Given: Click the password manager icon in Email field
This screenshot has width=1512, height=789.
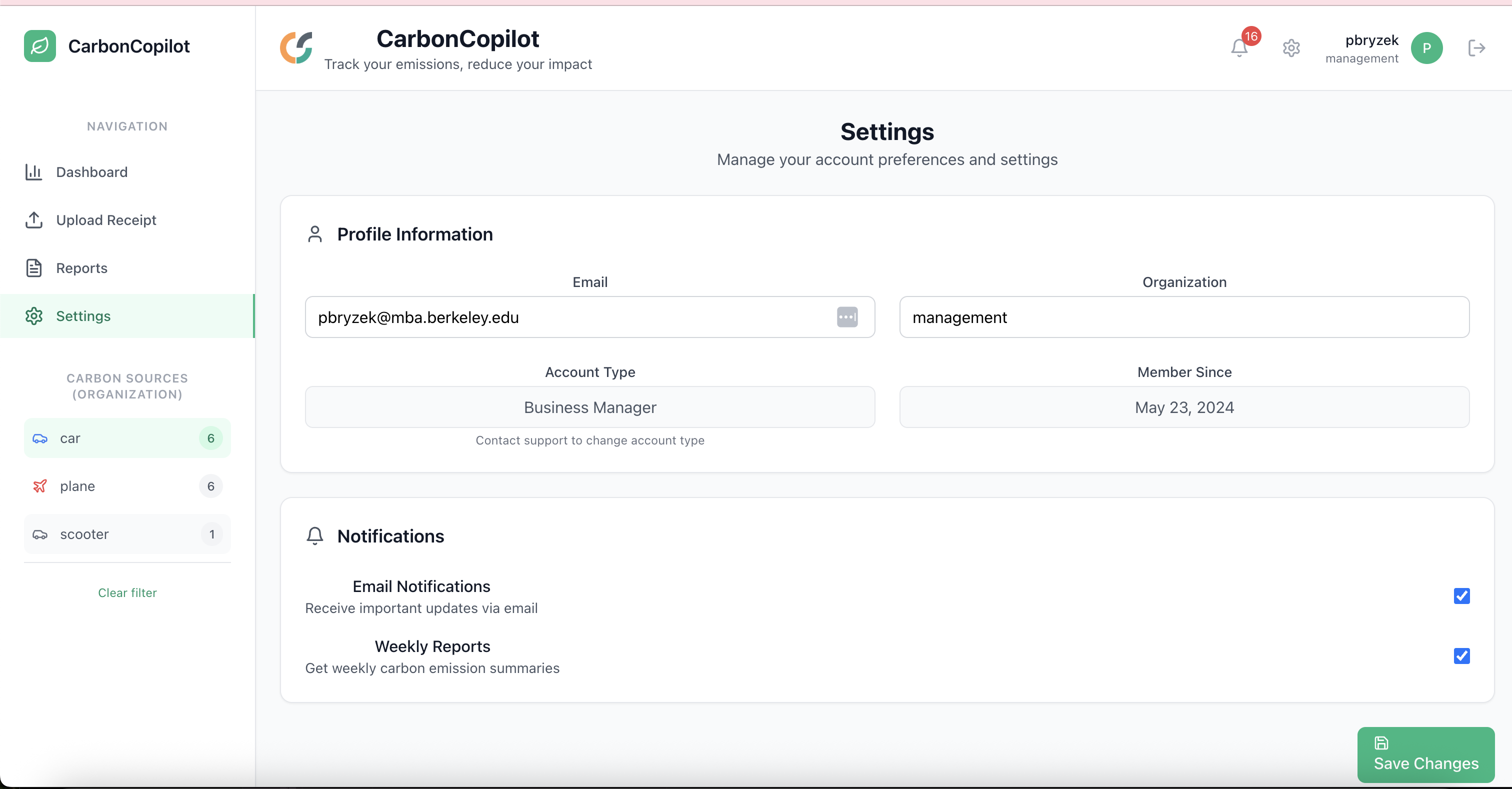Looking at the screenshot, I should pyautogui.click(x=847, y=317).
